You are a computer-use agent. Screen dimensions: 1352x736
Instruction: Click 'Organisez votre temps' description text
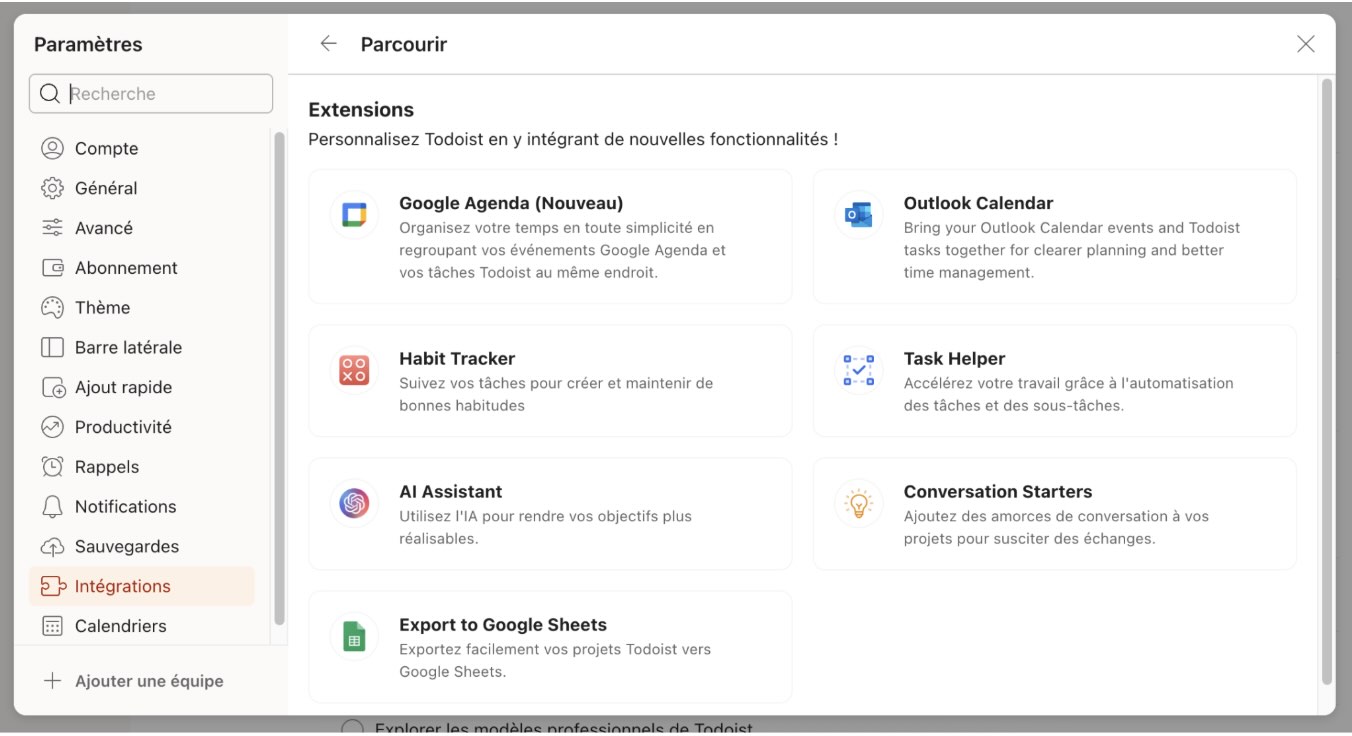coord(562,250)
